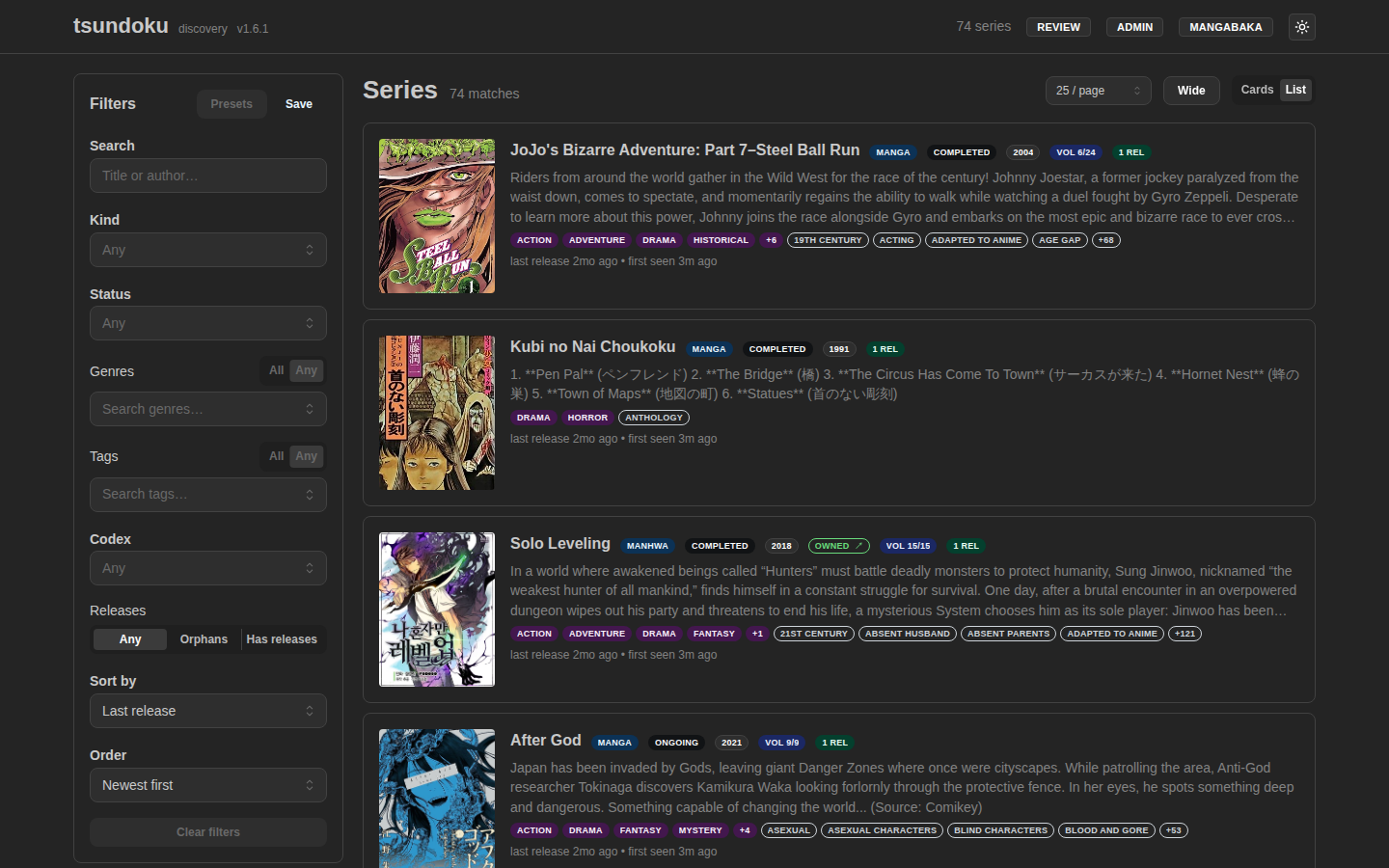This screenshot has width=1389, height=868.
Task: Open the Codex dropdown
Action: [208, 568]
